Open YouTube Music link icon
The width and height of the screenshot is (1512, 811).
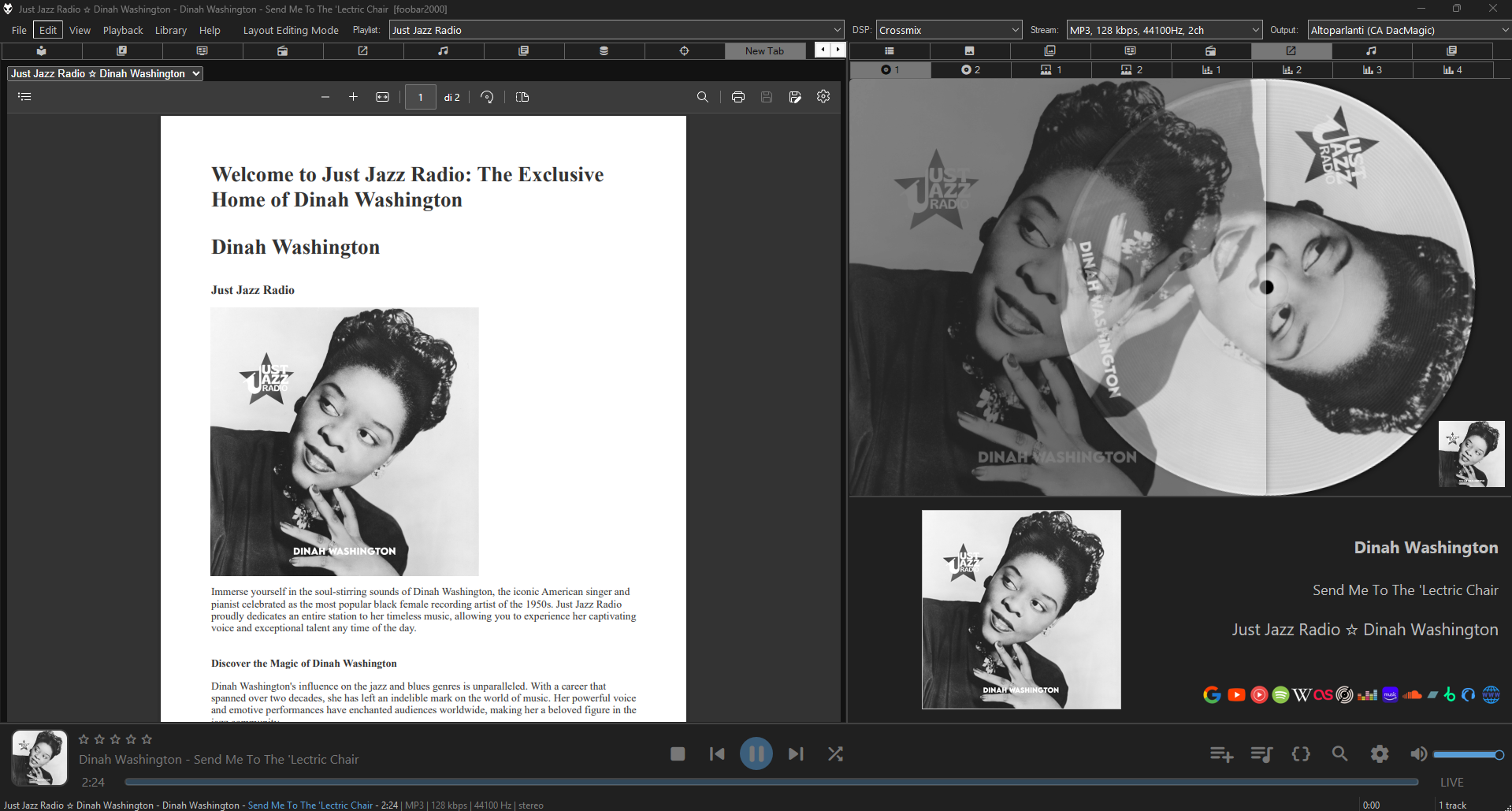1259,694
